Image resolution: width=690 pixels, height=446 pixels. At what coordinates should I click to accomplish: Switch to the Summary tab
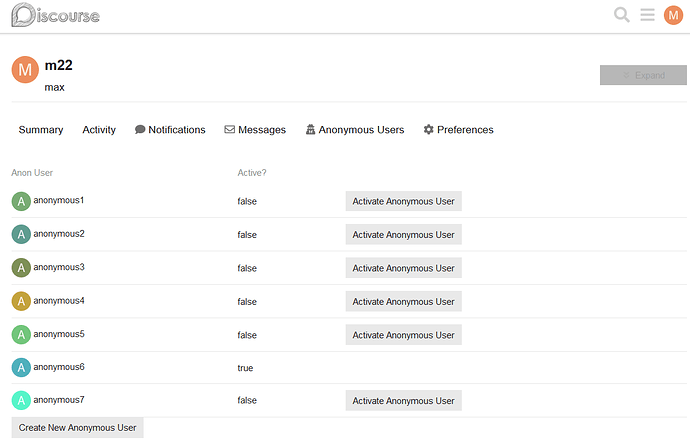(x=41, y=130)
